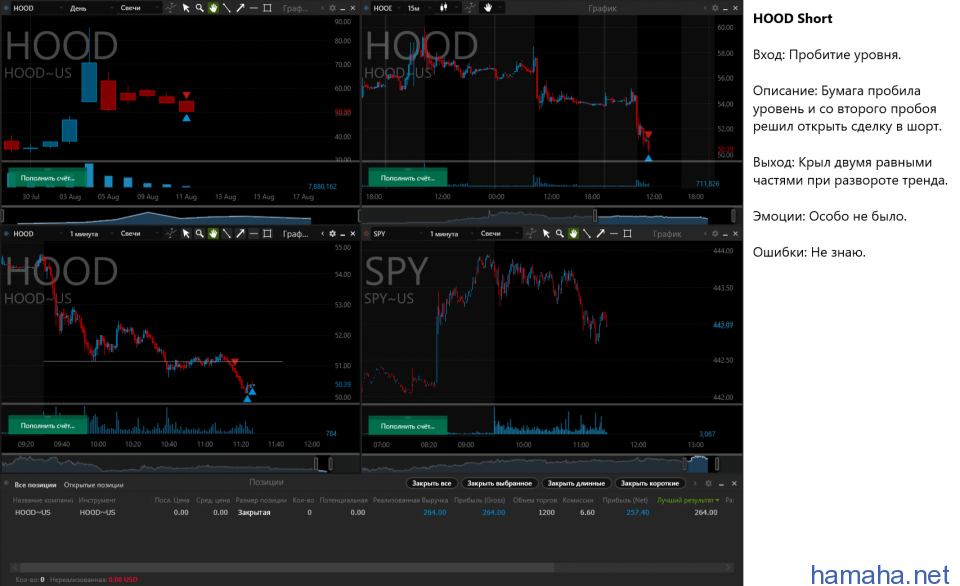Open settings gear of the Positions panel
This screenshot has width=960, height=586.
tap(708, 483)
